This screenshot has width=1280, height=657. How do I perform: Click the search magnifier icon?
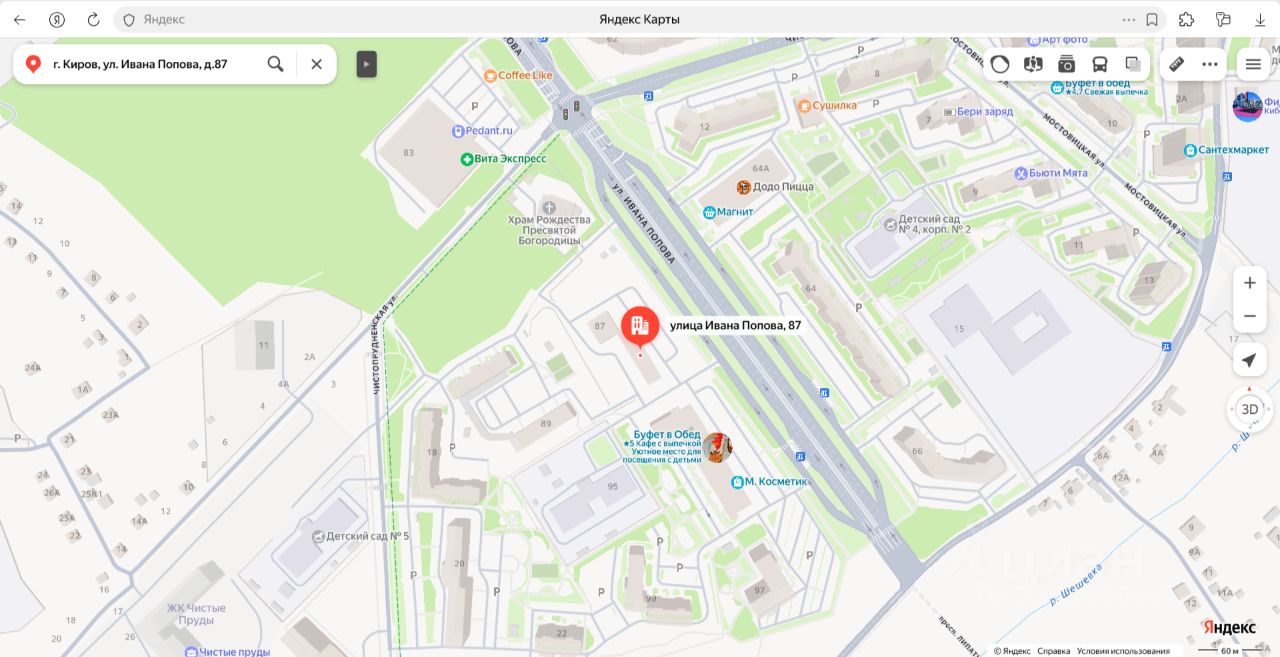point(276,64)
